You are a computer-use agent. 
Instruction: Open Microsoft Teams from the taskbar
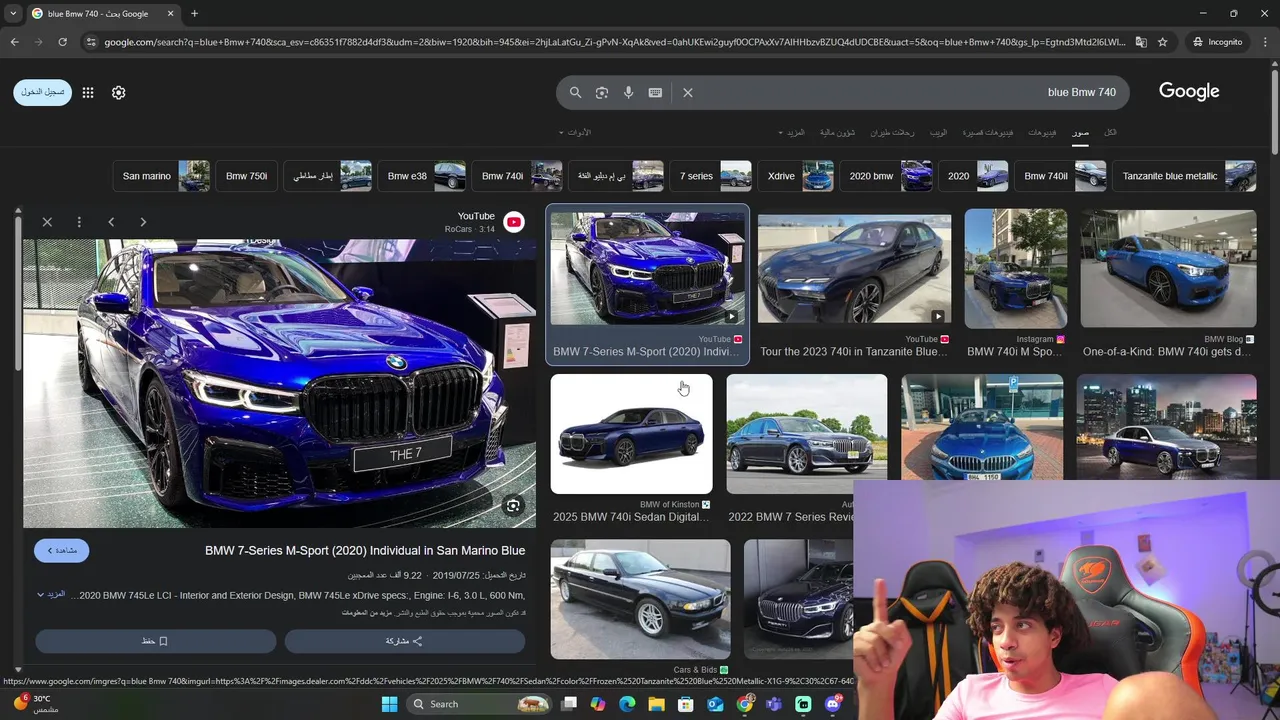click(x=774, y=704)
